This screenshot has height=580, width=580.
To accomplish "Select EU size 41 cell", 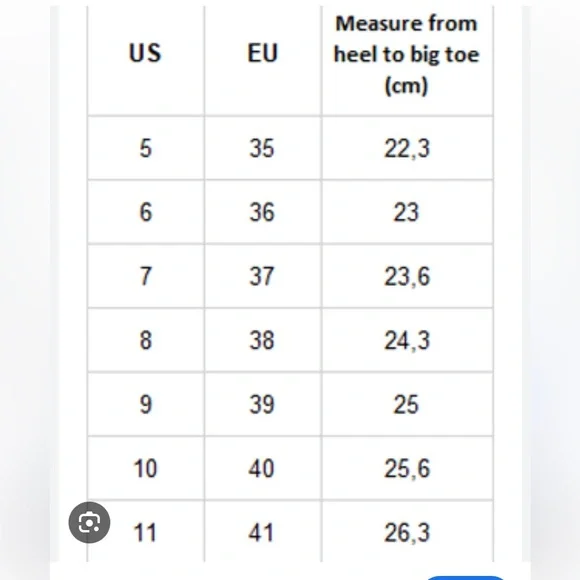I will 263,532.
